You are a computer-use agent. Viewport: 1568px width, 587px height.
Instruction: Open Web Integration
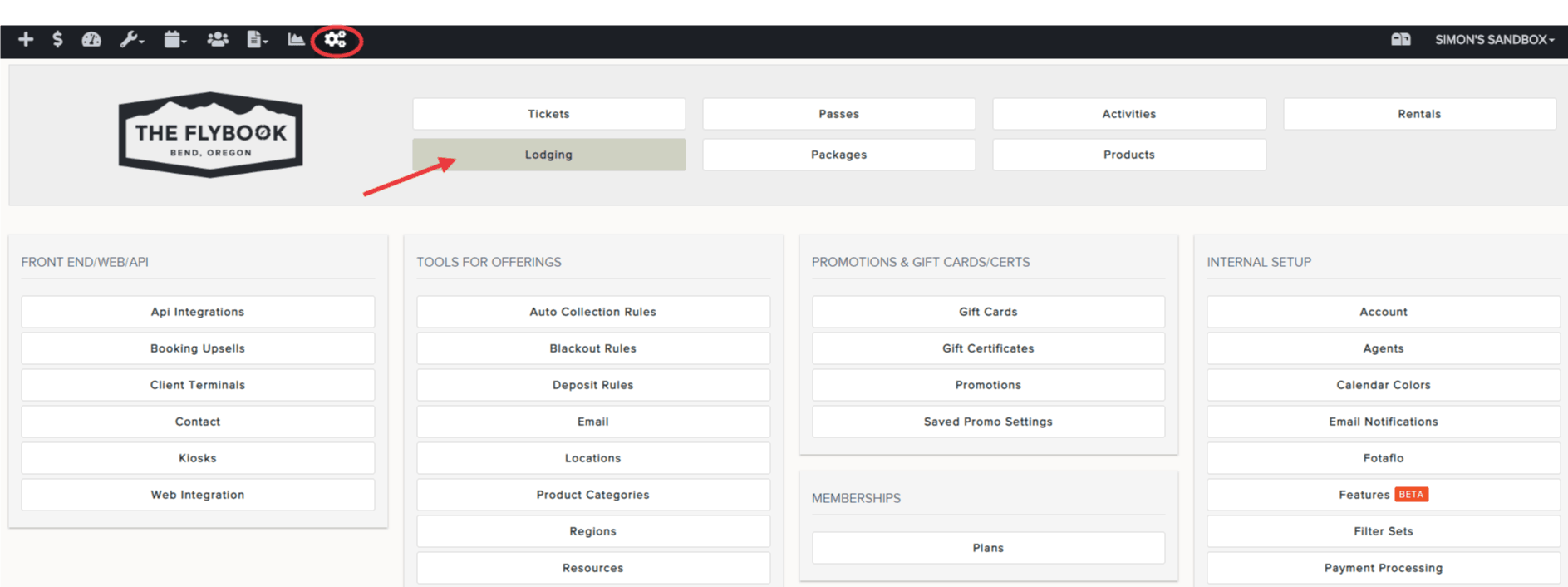(198, 495)
